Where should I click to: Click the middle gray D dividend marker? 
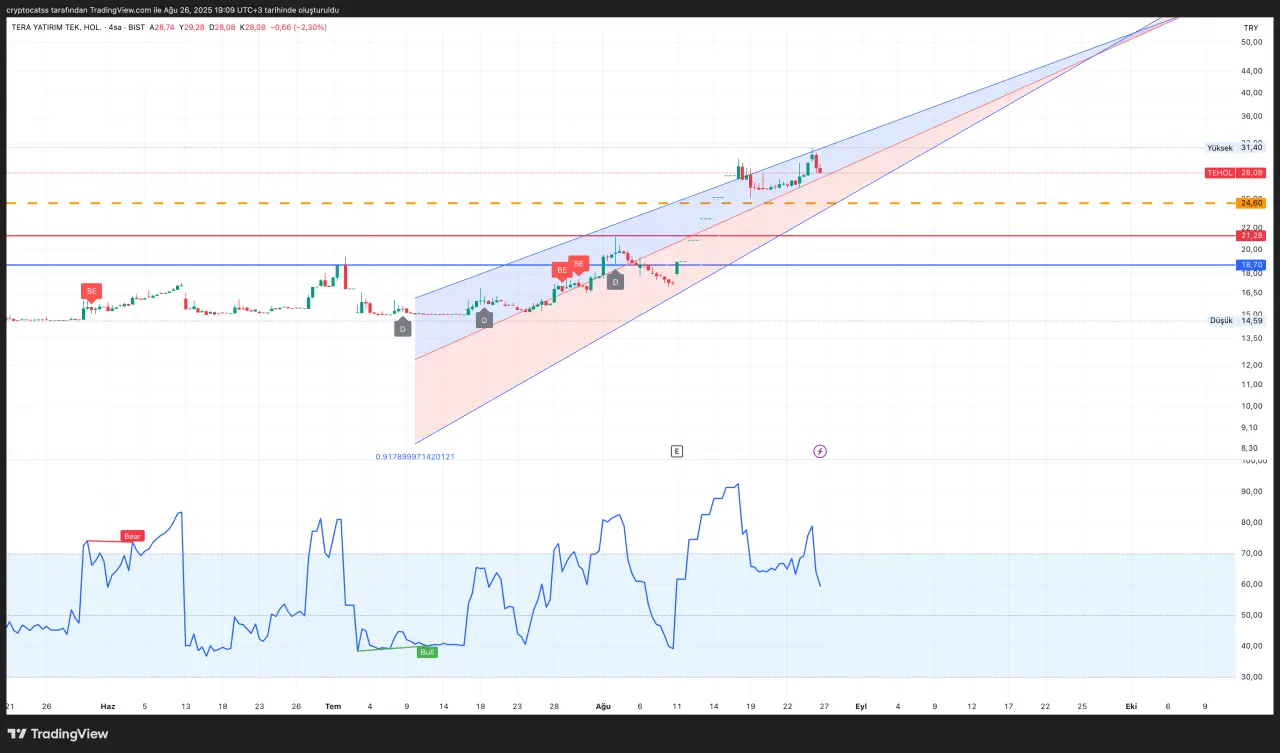point(484,320)
